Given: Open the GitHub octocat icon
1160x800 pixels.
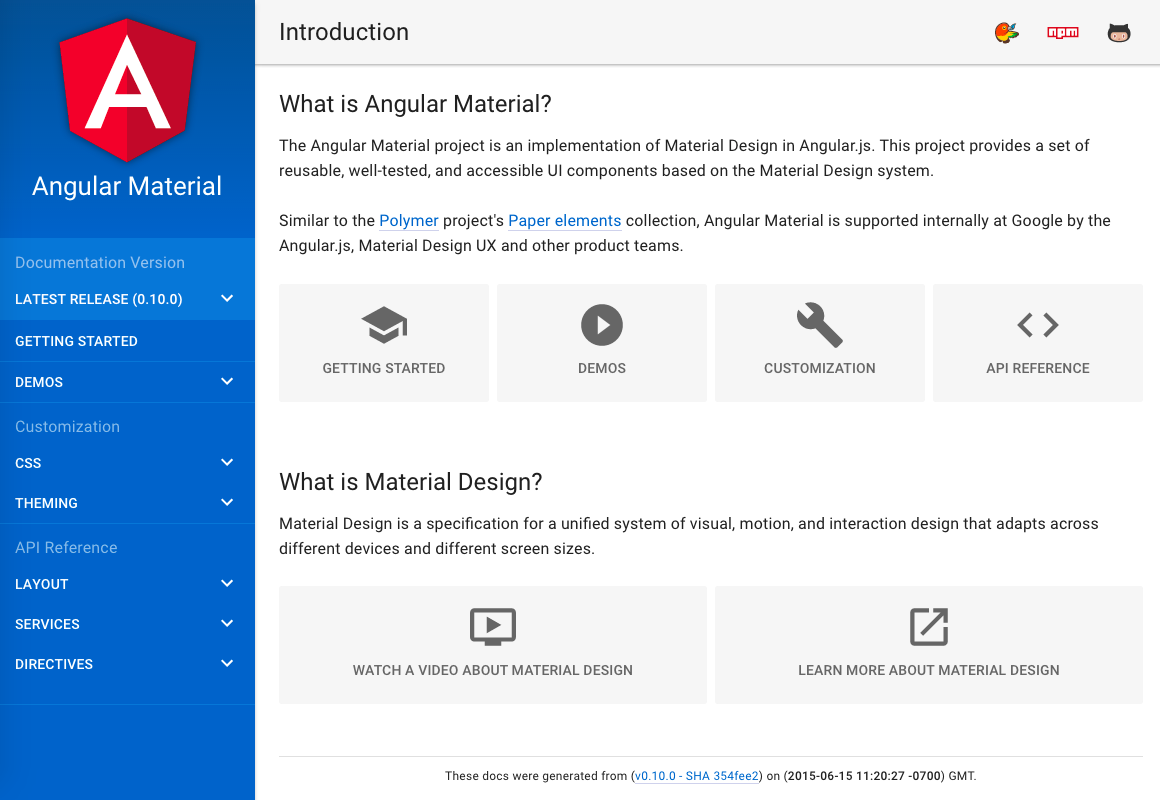Looking at the screenshot, I should pos(1119,33).
